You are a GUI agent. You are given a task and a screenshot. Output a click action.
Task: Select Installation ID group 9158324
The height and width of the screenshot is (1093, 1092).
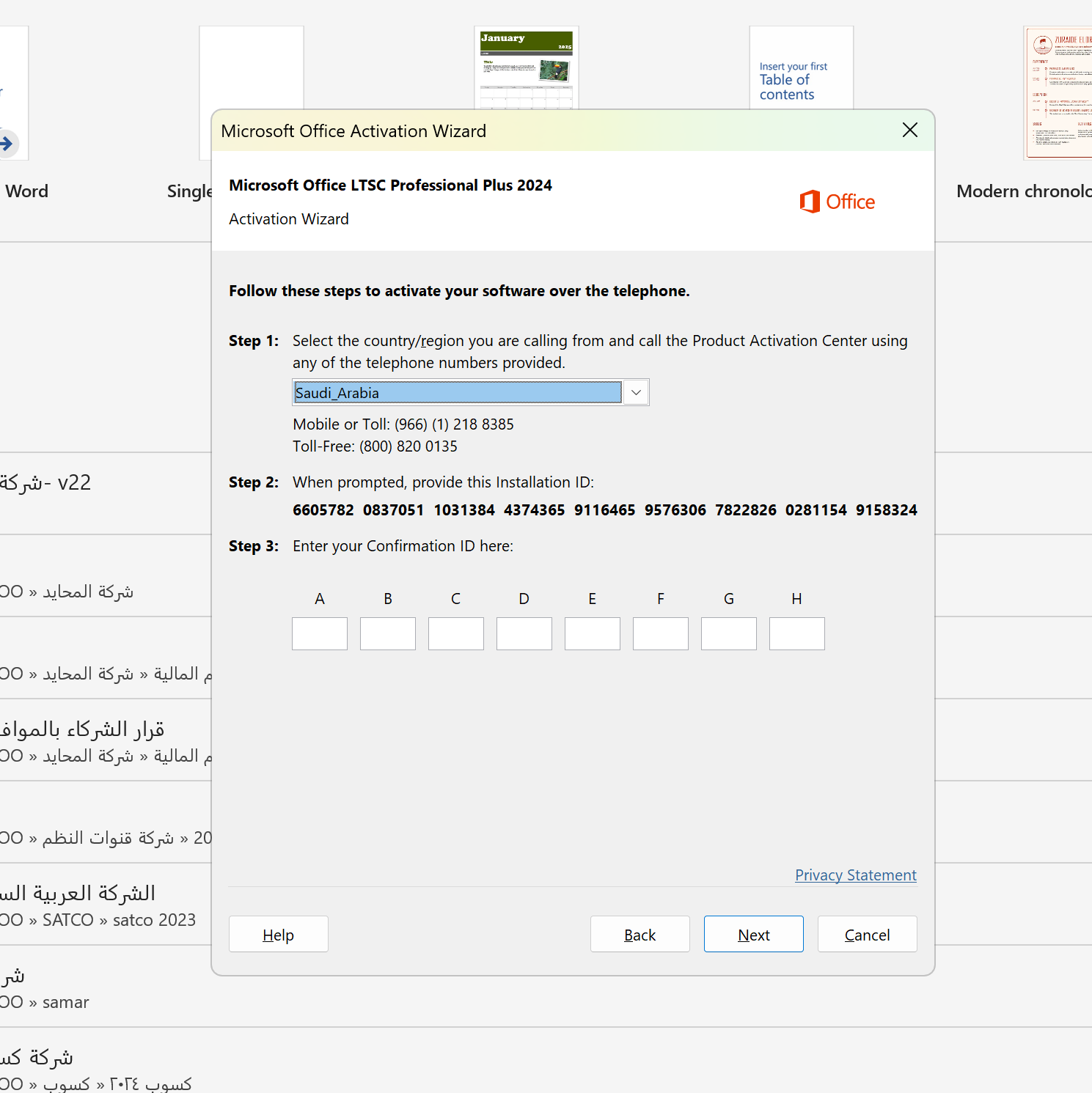(x=886, y=510)
